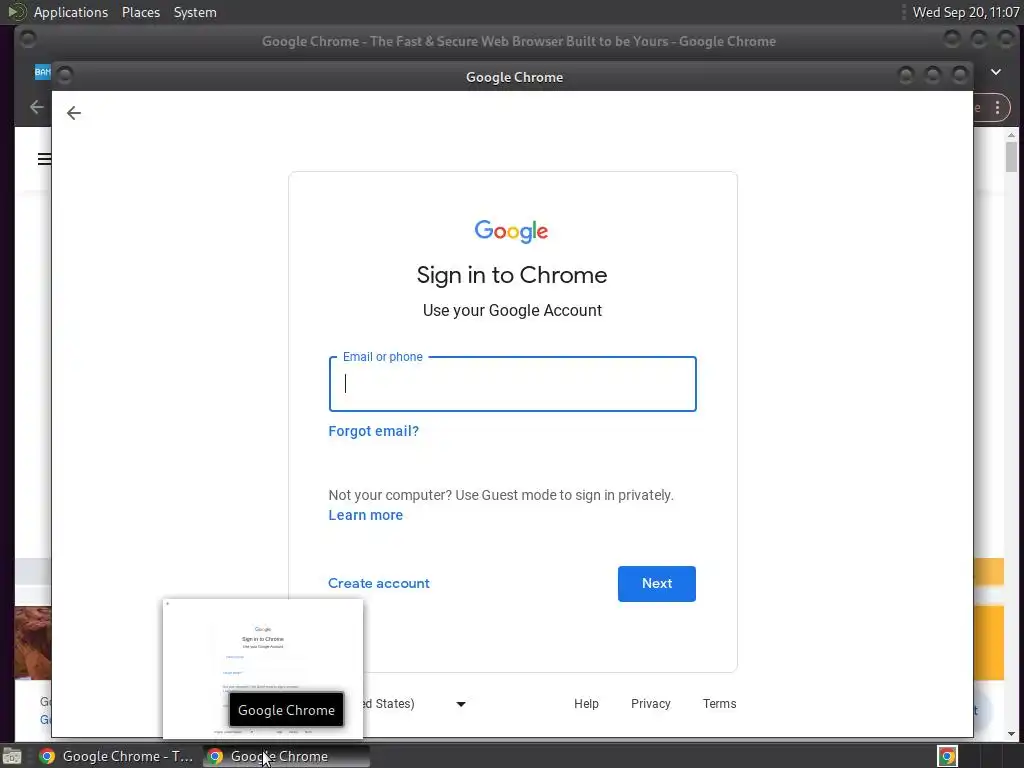This screenshot has height=768, width=1024.
Task: Select the Google Chrome taskbar entry
Action: 286,756
